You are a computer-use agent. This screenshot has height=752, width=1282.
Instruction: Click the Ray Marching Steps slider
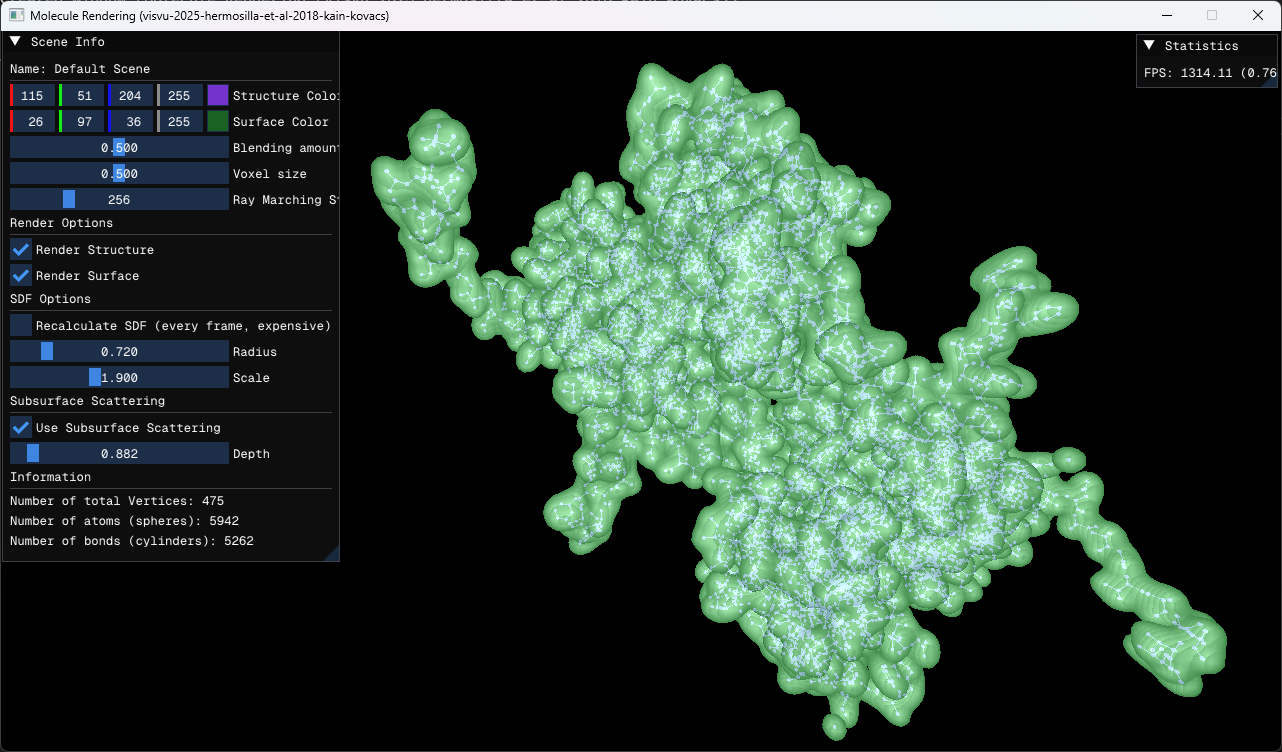click(x=119, y=200)
